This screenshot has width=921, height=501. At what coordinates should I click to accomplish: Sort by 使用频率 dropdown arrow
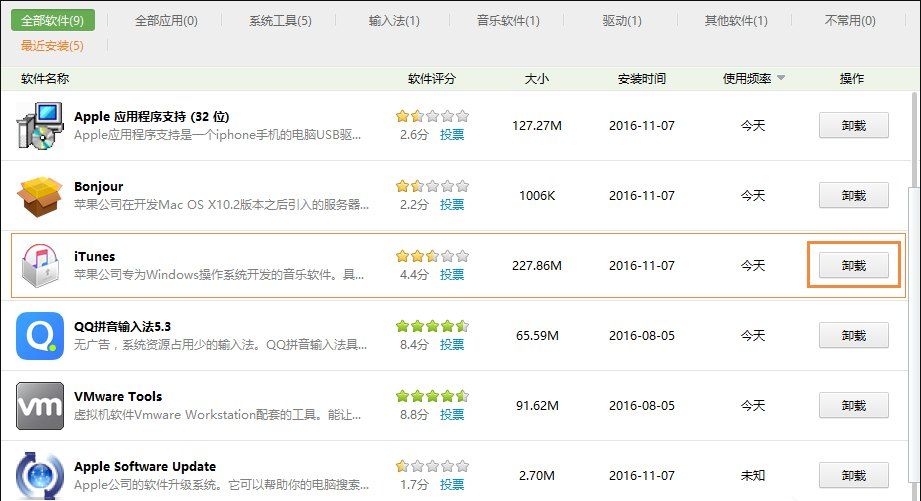click(780, 79)
